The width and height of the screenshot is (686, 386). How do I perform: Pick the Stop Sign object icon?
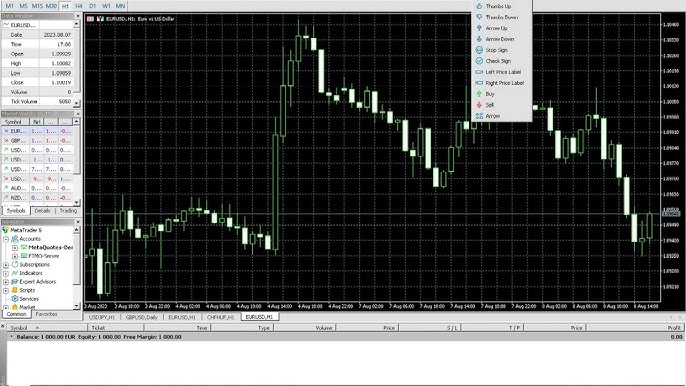(x=479, y=50)
